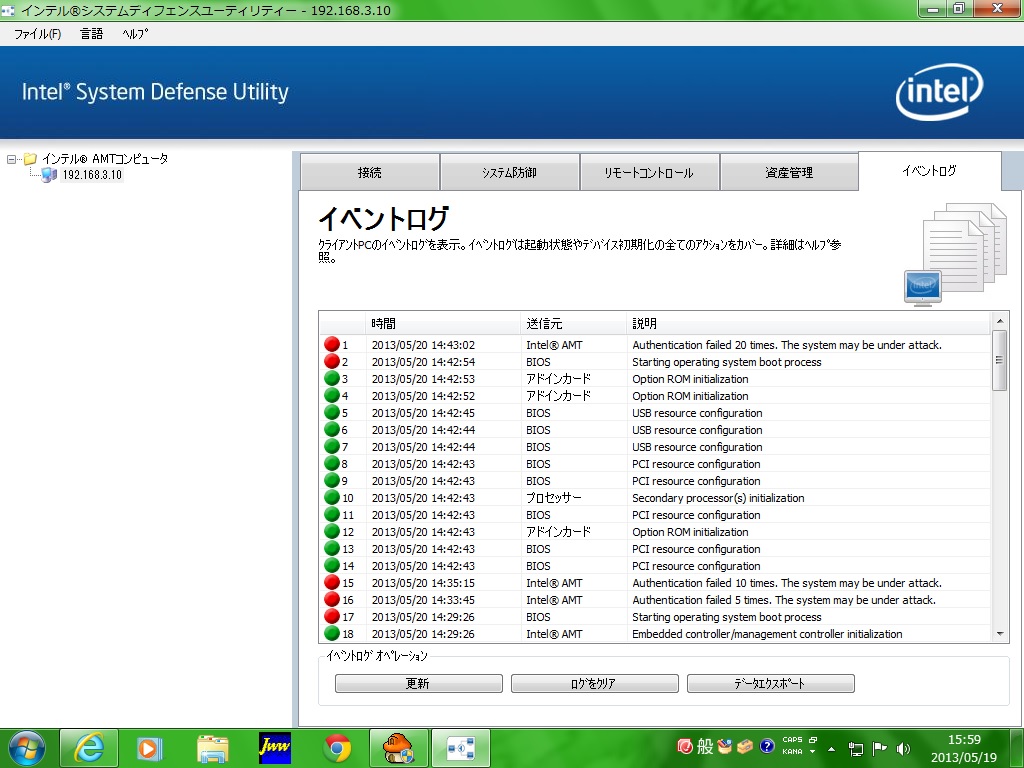Image resolution: width=1024 pixels, height=768 pixels.
Task: Click the event log scrollbar down arrow
Action: (x=999, y=633)
